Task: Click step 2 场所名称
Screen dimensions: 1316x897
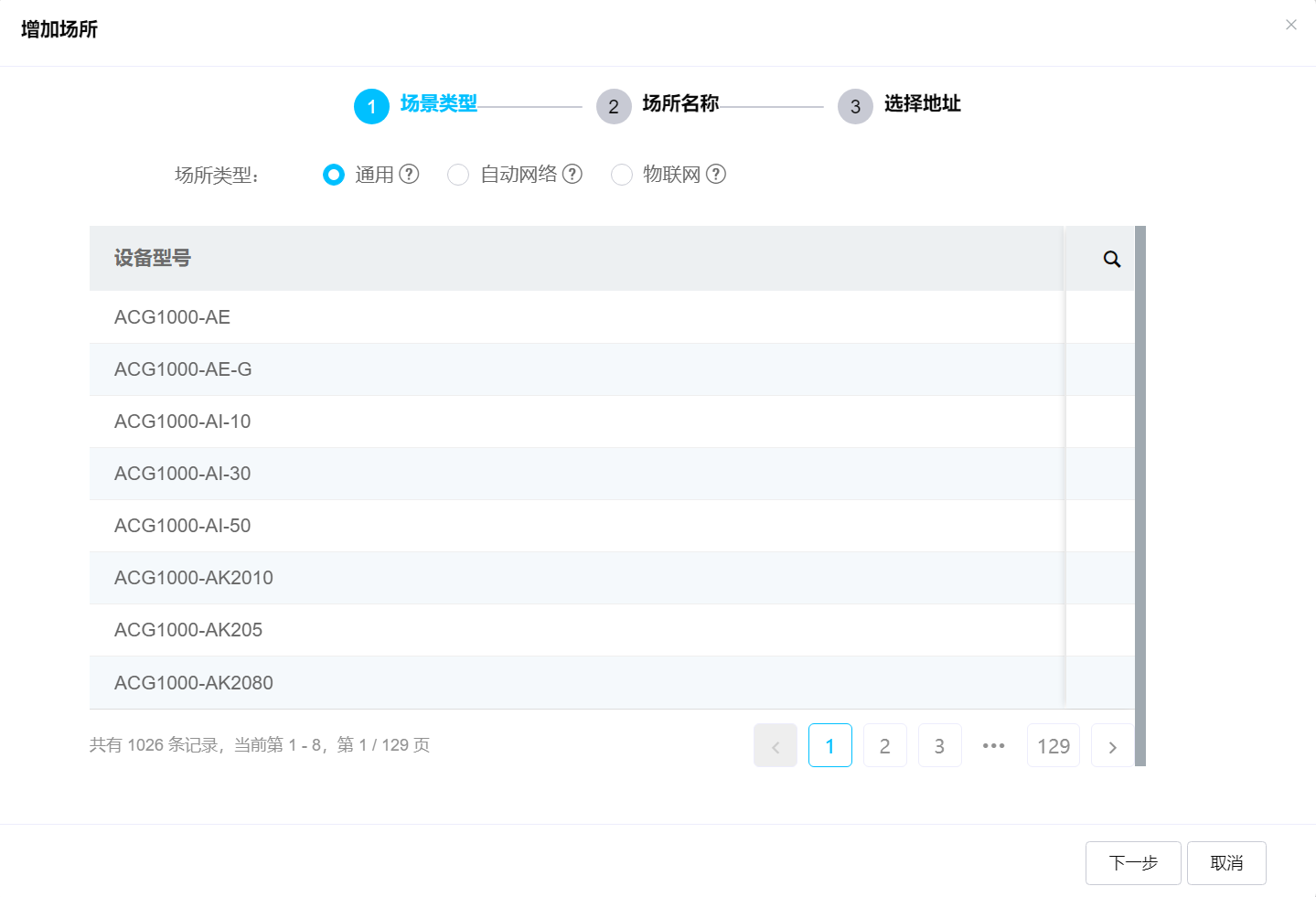Action: click(x=658, y=106)
